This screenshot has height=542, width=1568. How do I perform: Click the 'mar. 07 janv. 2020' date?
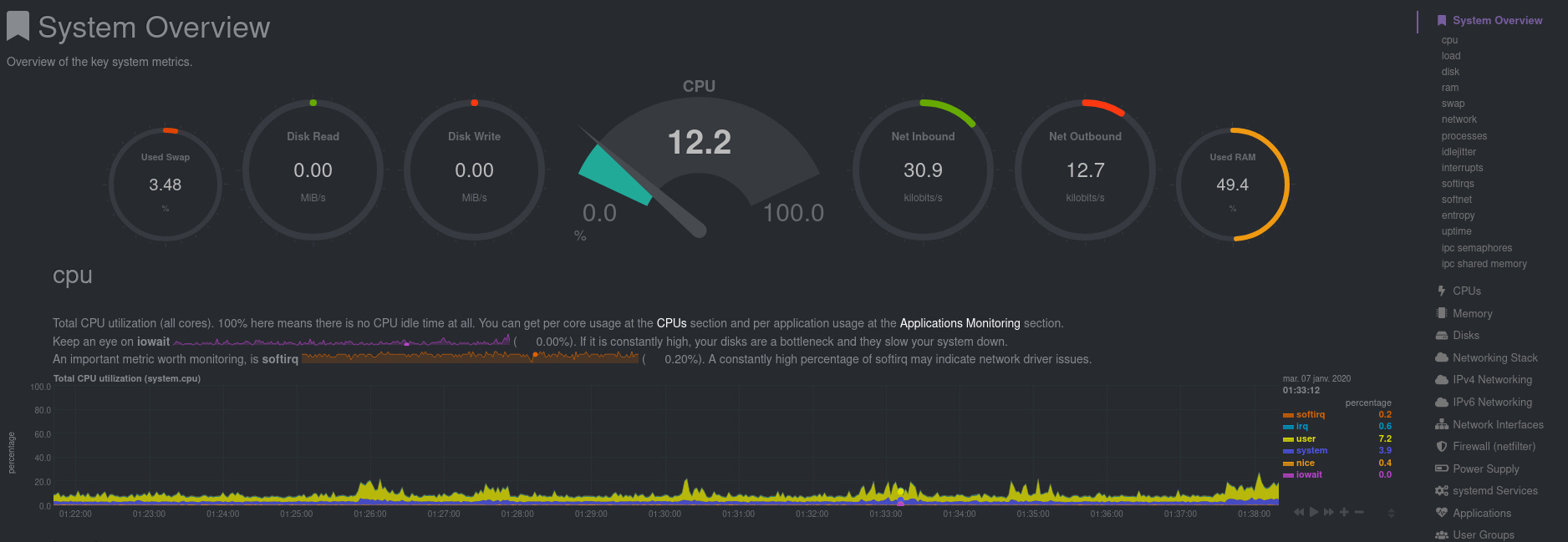(1316, 378)
